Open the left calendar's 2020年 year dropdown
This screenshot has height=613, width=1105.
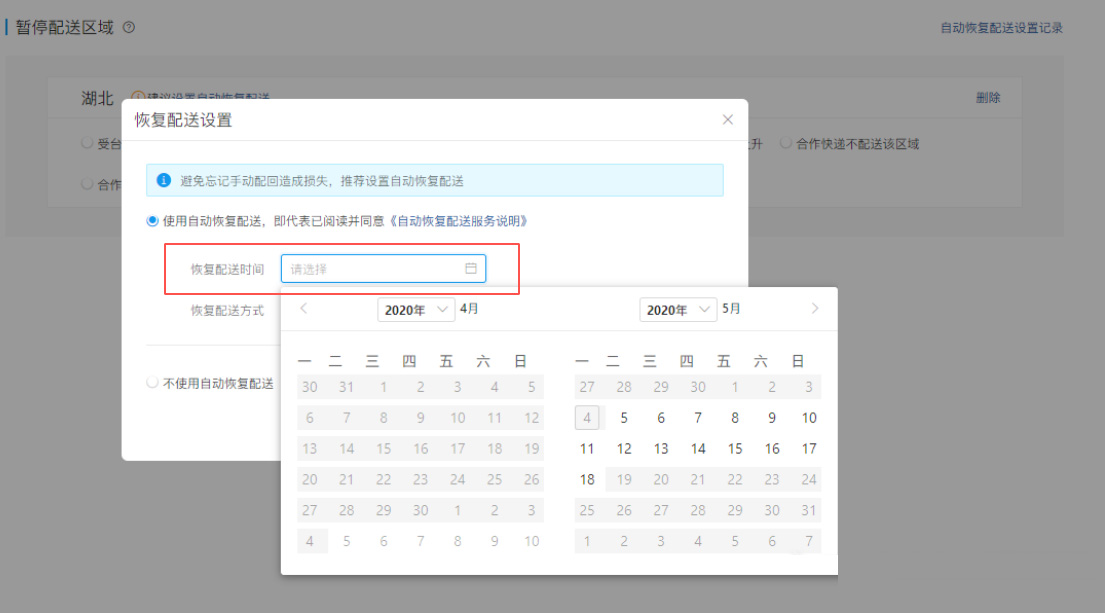[x=415, y=309]
